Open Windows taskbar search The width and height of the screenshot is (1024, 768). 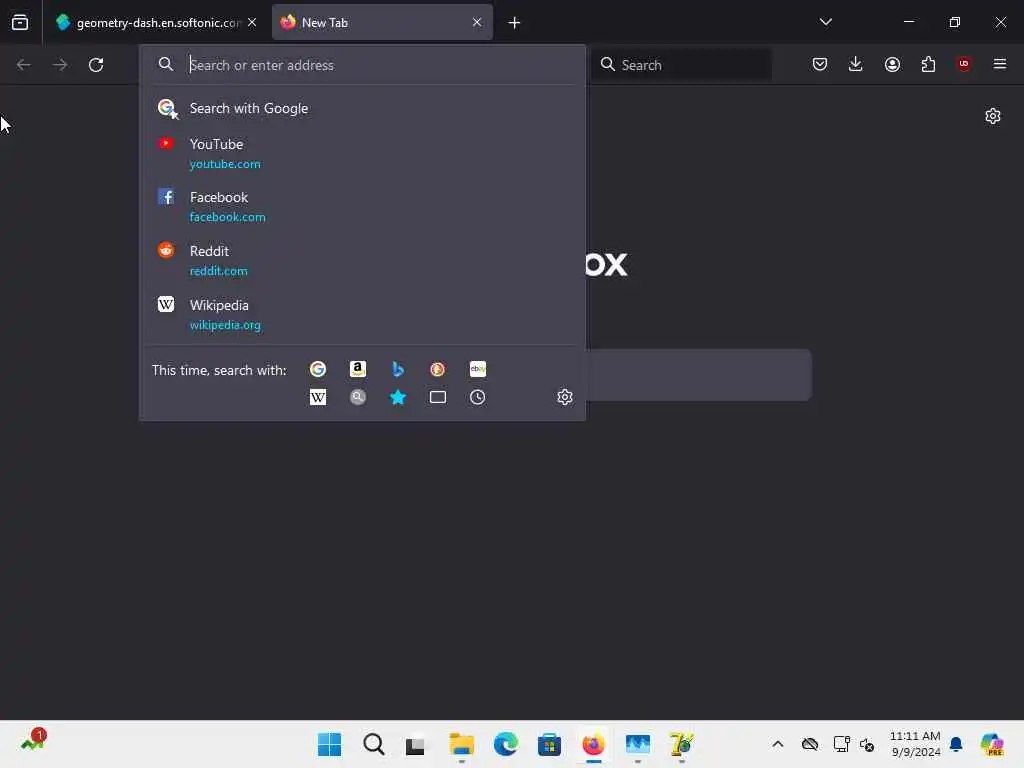(374, 744)
